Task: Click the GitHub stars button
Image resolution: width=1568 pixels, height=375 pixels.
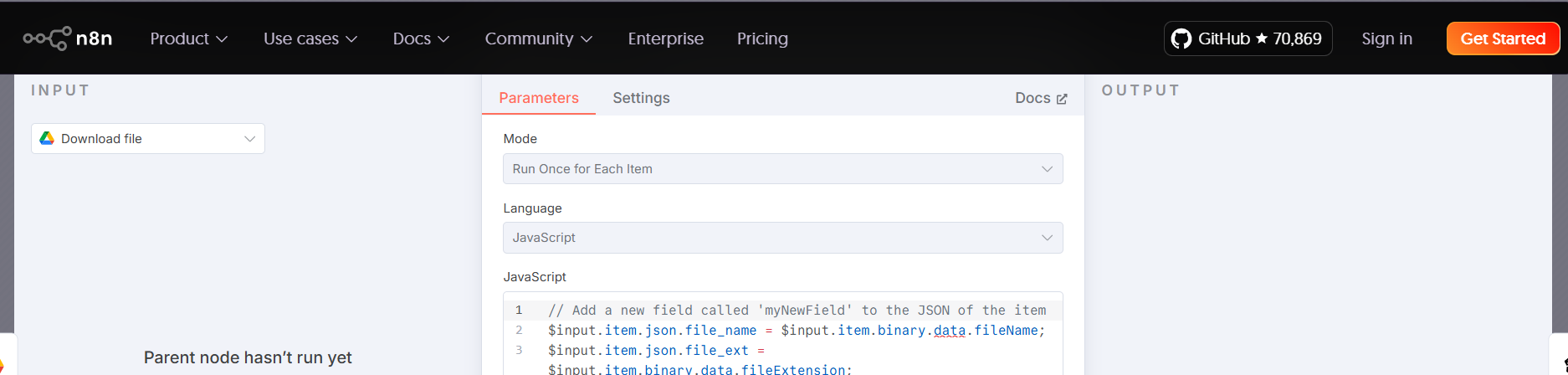Action: (x=1247, y=39)
